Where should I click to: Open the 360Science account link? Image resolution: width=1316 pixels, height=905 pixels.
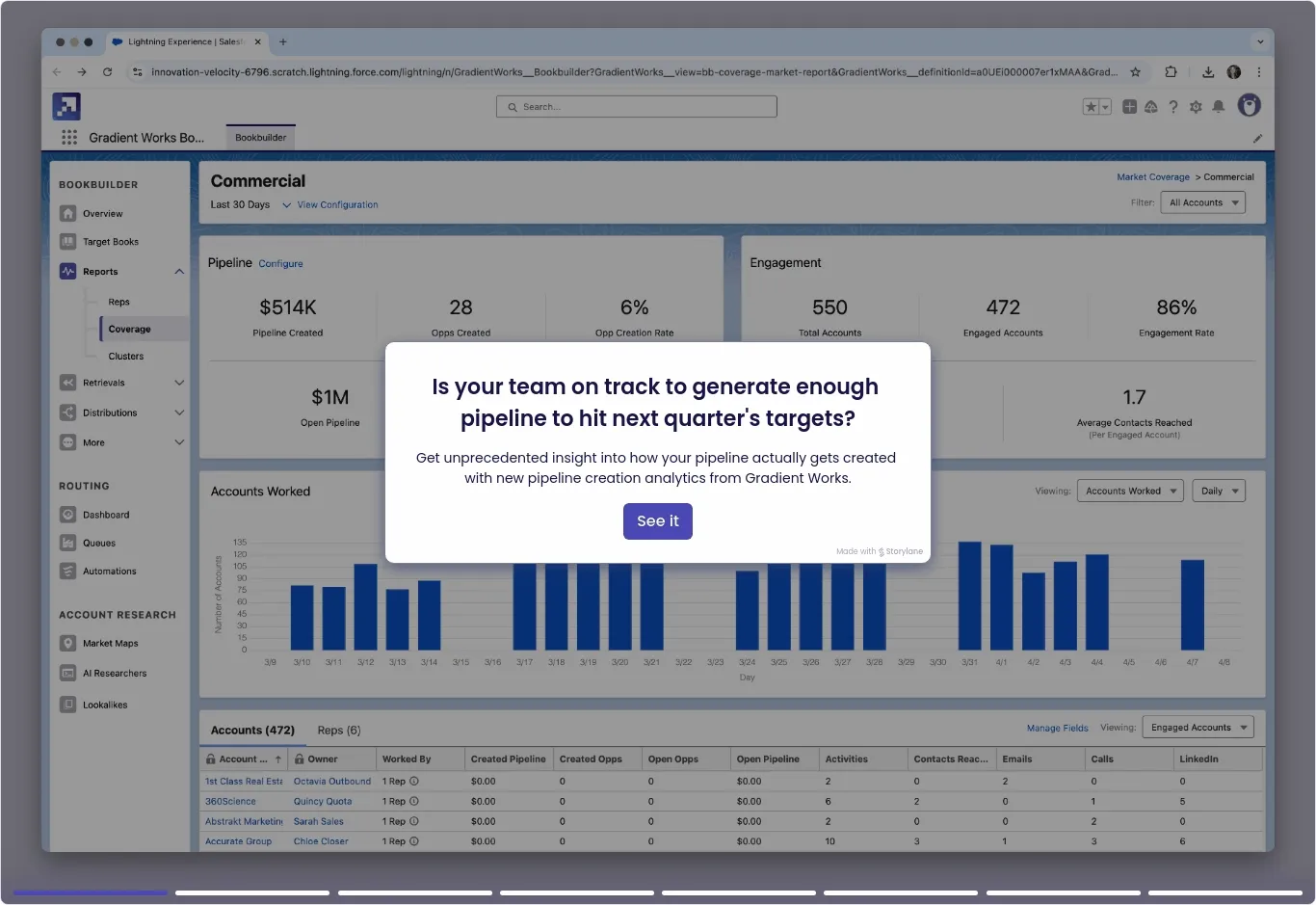230,802
